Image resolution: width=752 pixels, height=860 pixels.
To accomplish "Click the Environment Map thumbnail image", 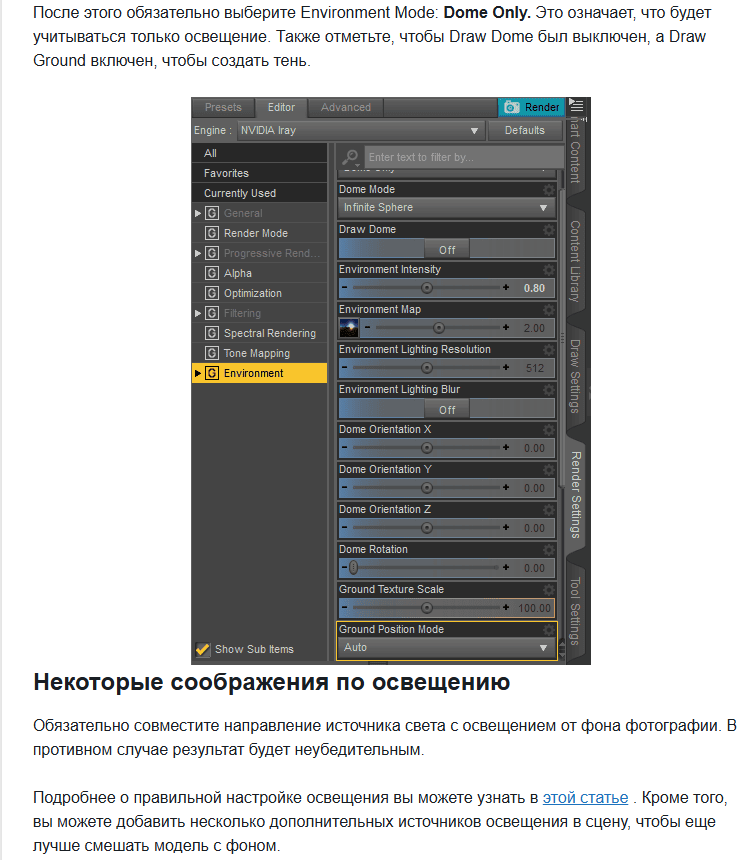I will (x=349, y=328).
